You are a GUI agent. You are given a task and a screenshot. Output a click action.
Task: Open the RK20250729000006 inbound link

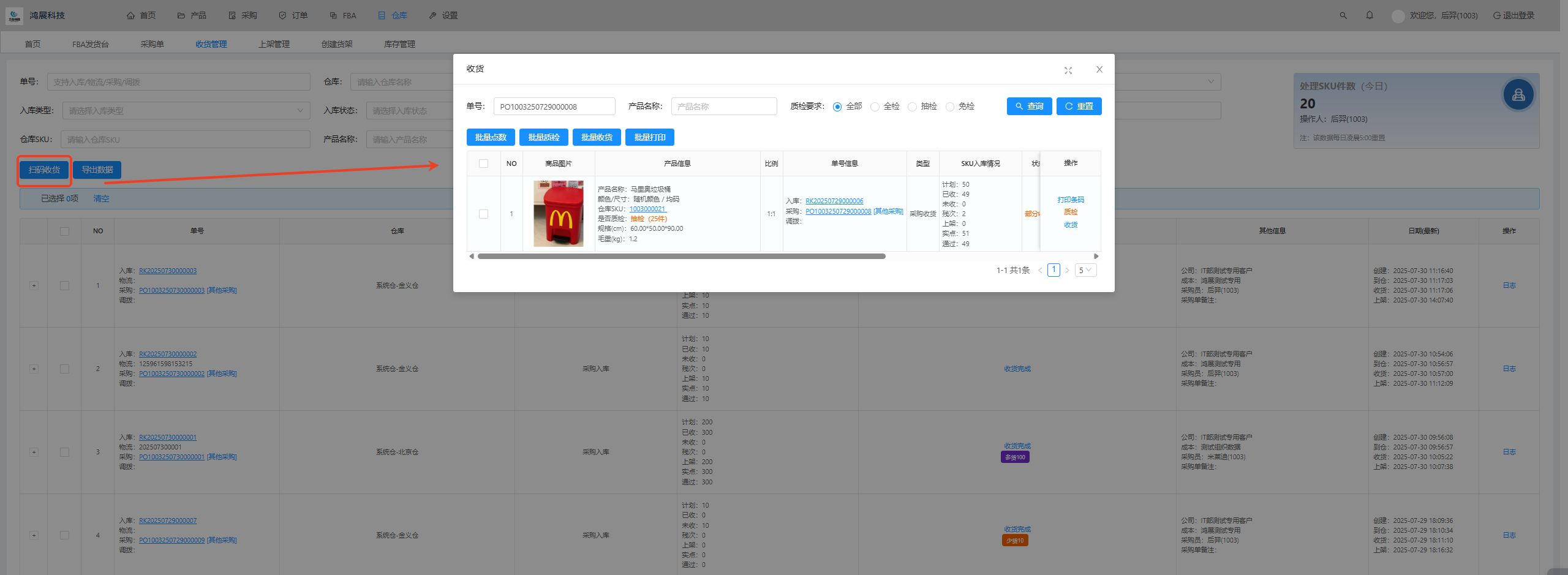point(834,201)
